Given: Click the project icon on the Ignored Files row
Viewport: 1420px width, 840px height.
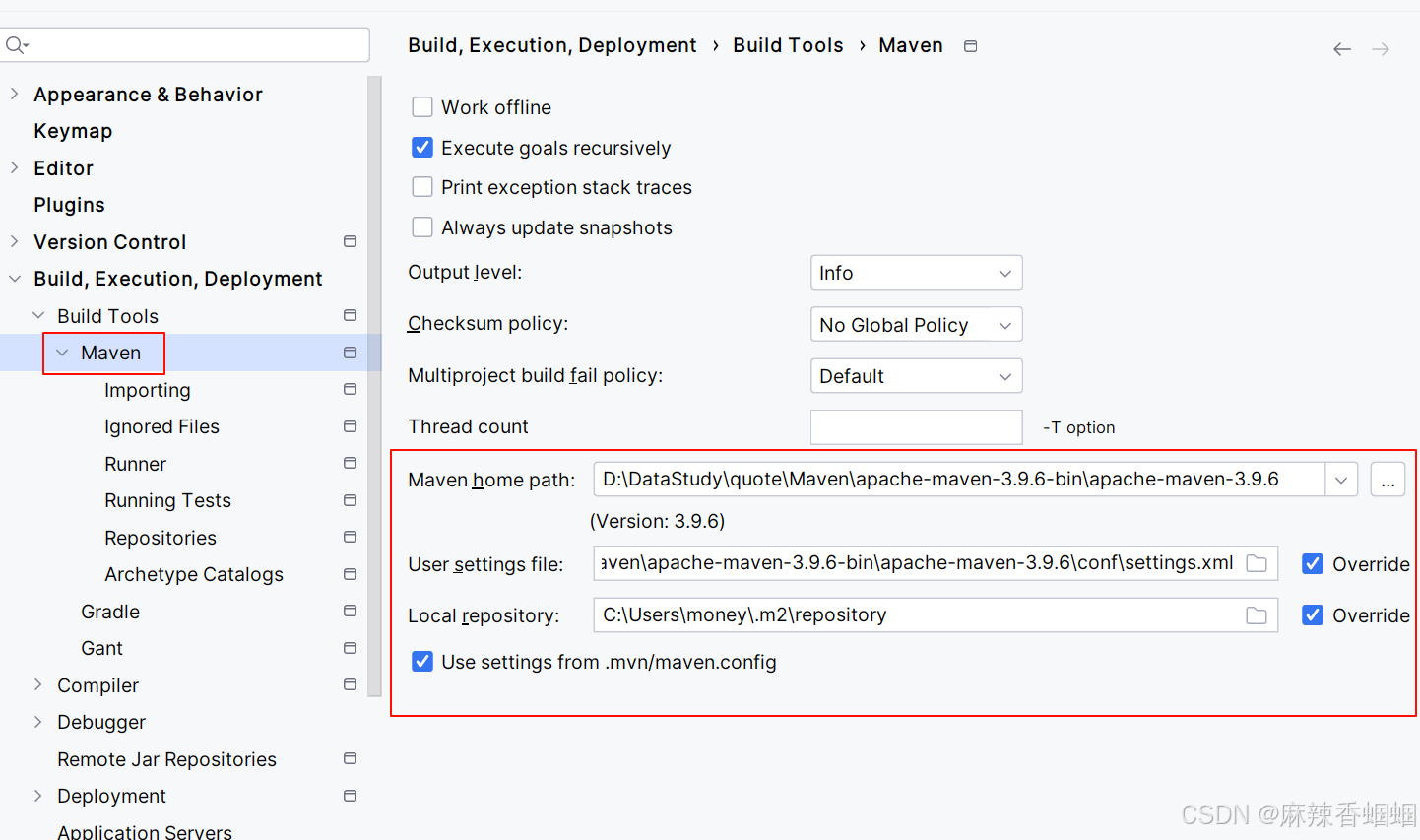Looking at the screenshot, I should click(350, 426).
